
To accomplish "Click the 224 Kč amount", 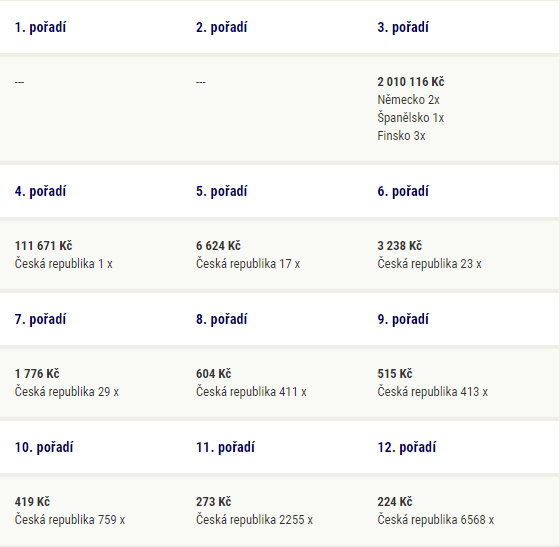I will tap(395, 502).
